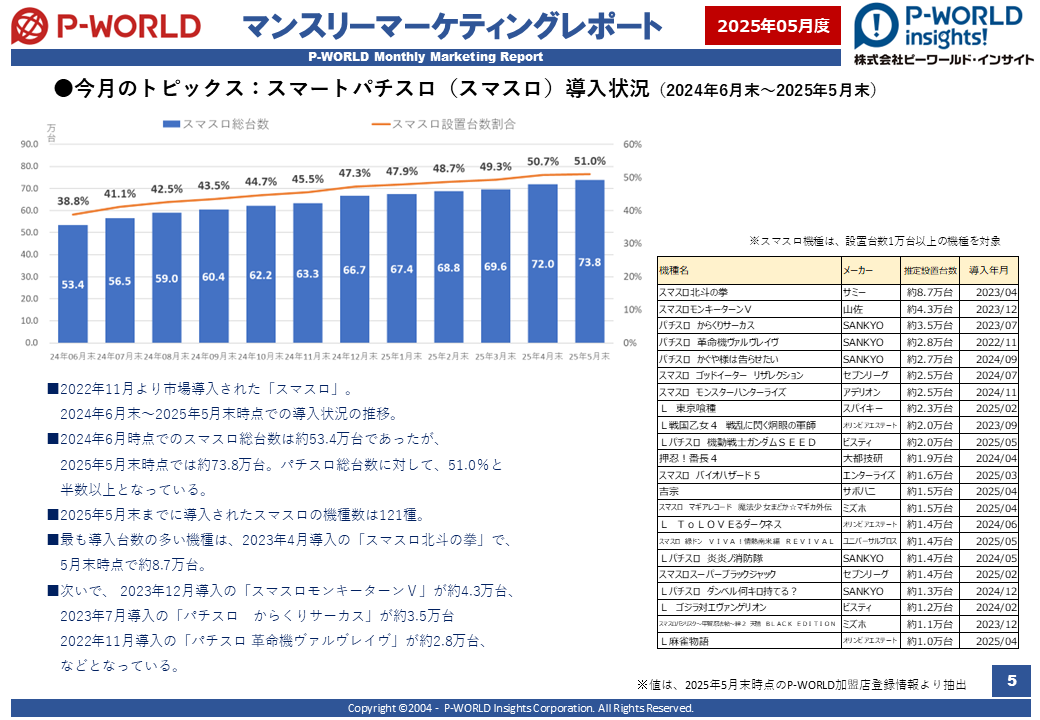Click the L ゴジラ対エヴァンゲリオン table cell

click(749, 608)
